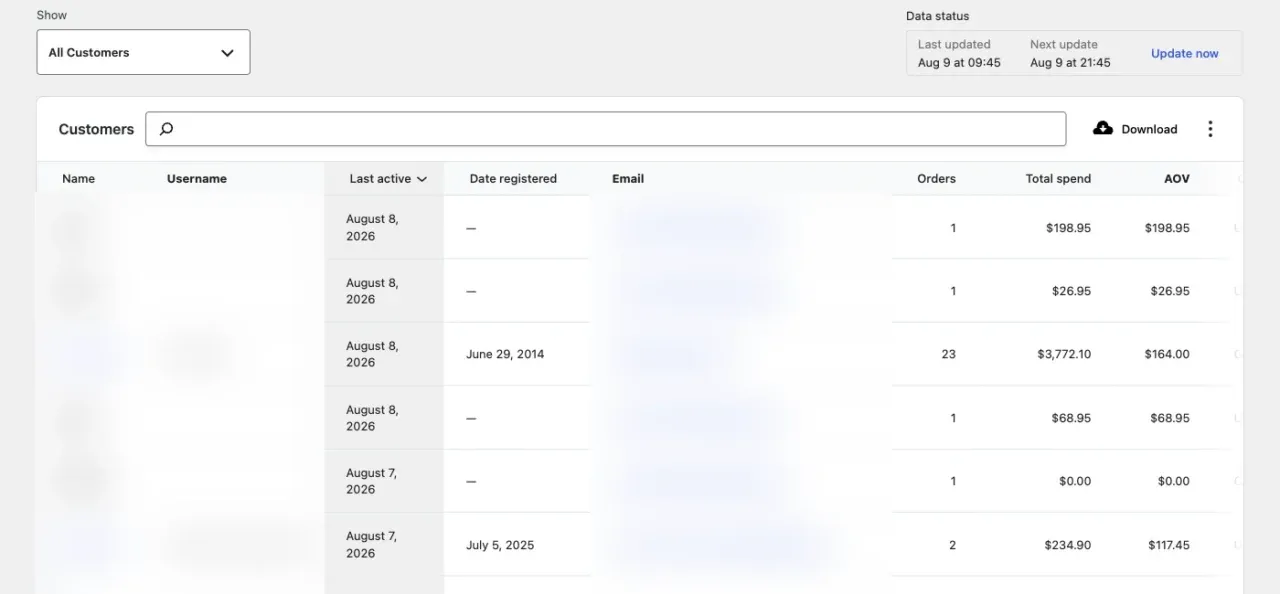This screenshot has height=594, width=1280.
Task: Click the Username column header
Action: point(197,179)
